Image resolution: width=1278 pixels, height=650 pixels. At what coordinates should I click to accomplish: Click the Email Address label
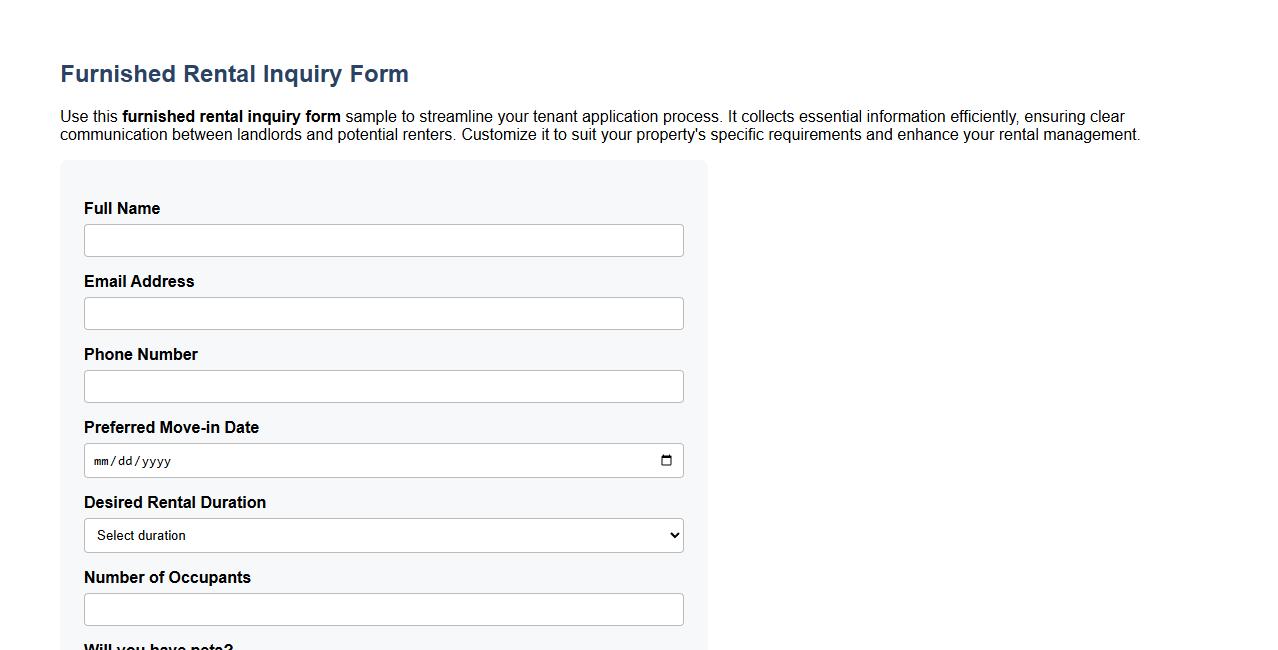139,281
